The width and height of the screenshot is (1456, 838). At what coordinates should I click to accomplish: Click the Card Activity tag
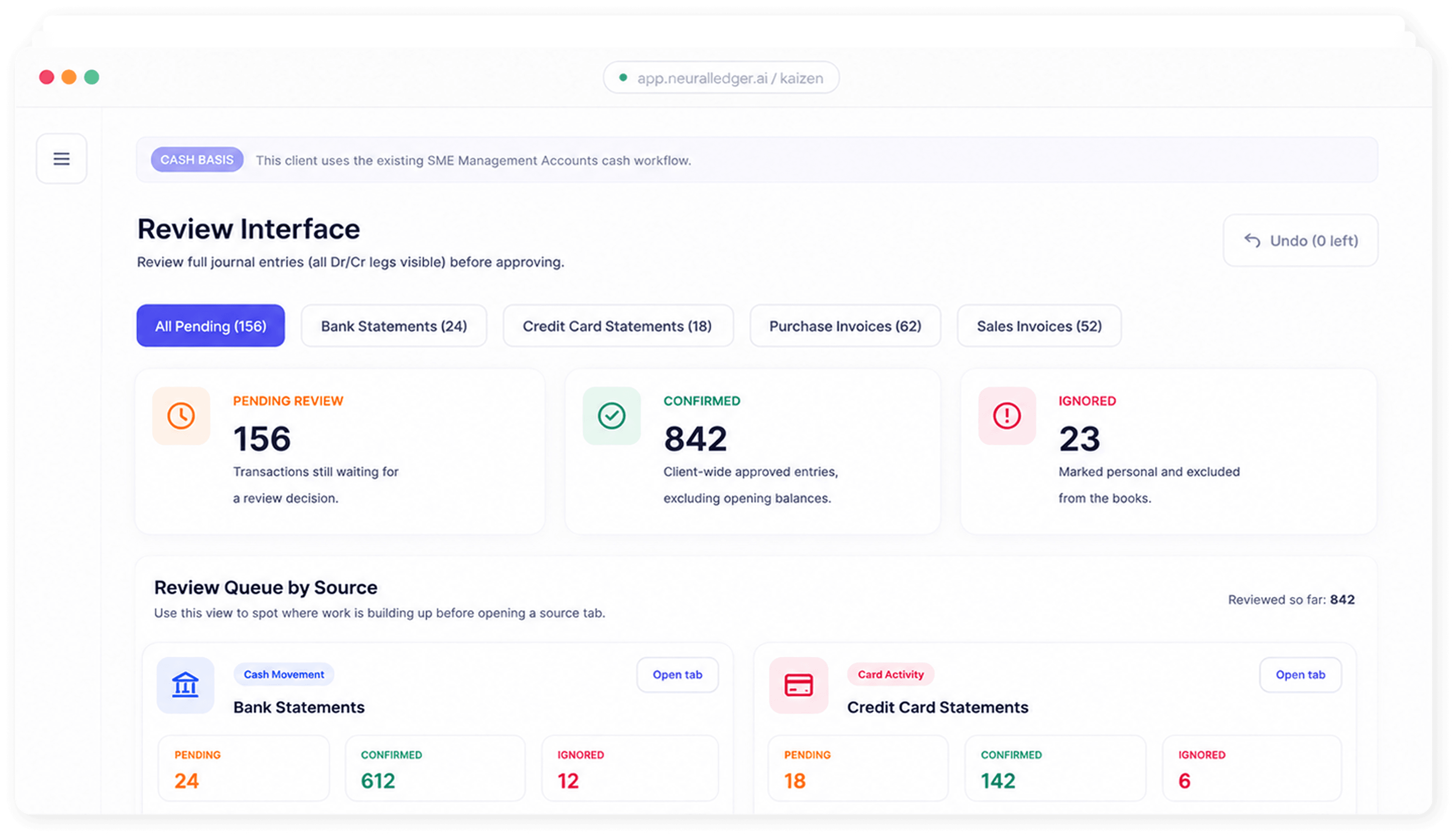click(x=891, y=675)
